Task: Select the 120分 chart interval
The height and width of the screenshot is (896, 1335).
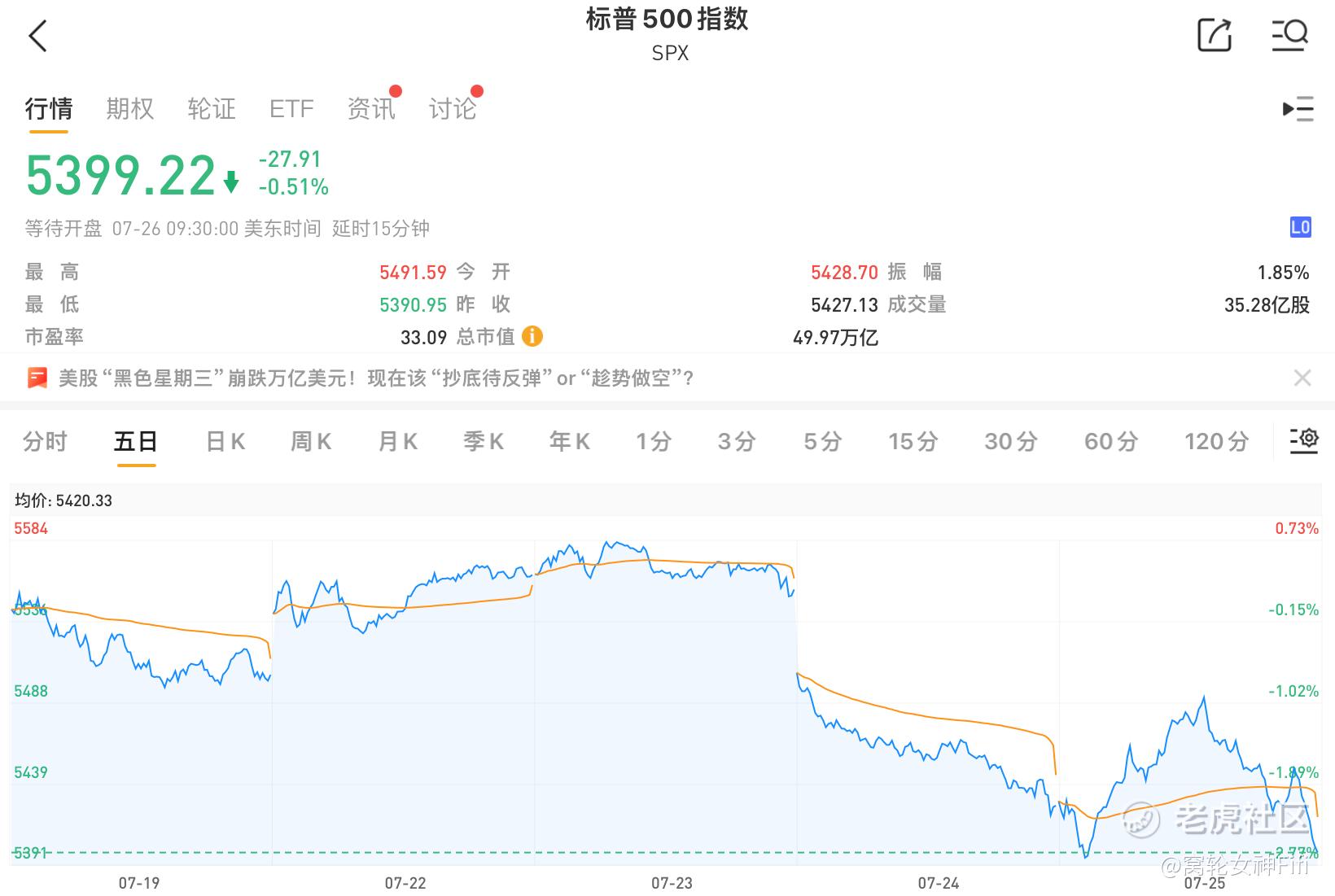Action: [x=1217, y=441]
